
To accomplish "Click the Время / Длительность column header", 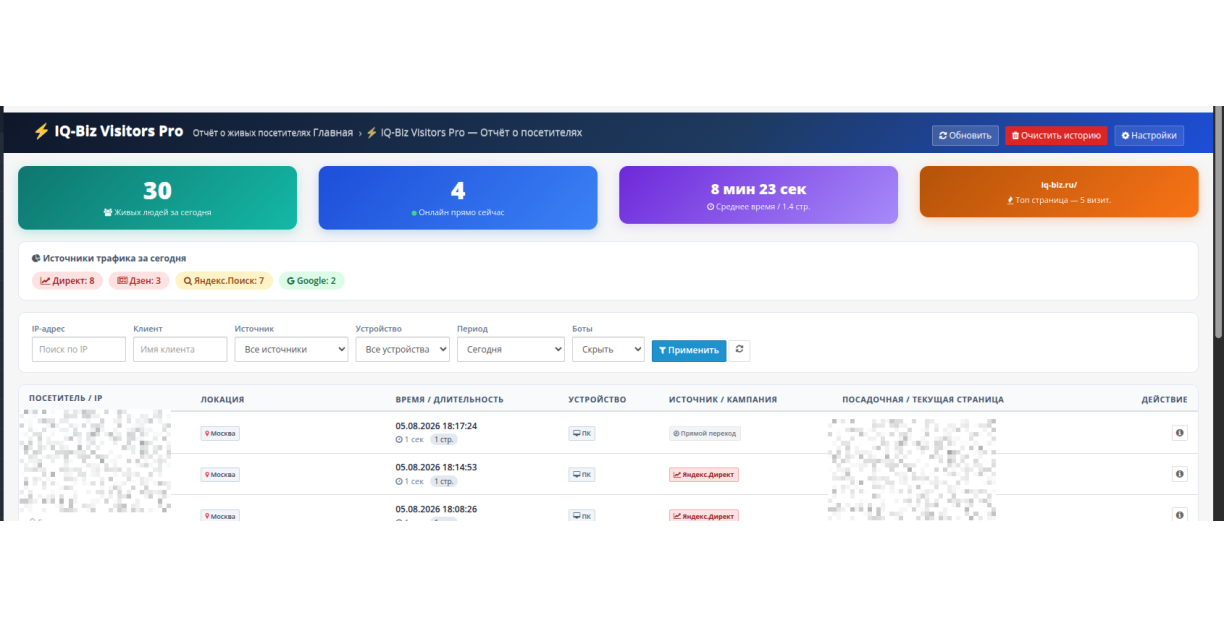I will [x=449, y=399].
